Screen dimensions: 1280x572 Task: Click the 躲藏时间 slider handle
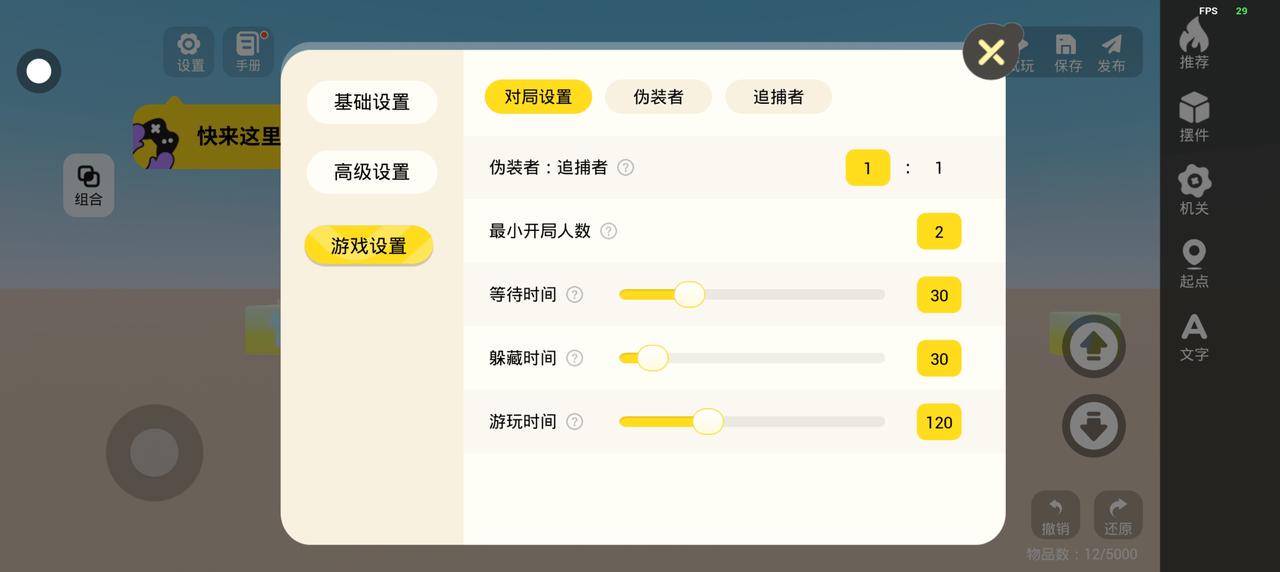point(653,358)
